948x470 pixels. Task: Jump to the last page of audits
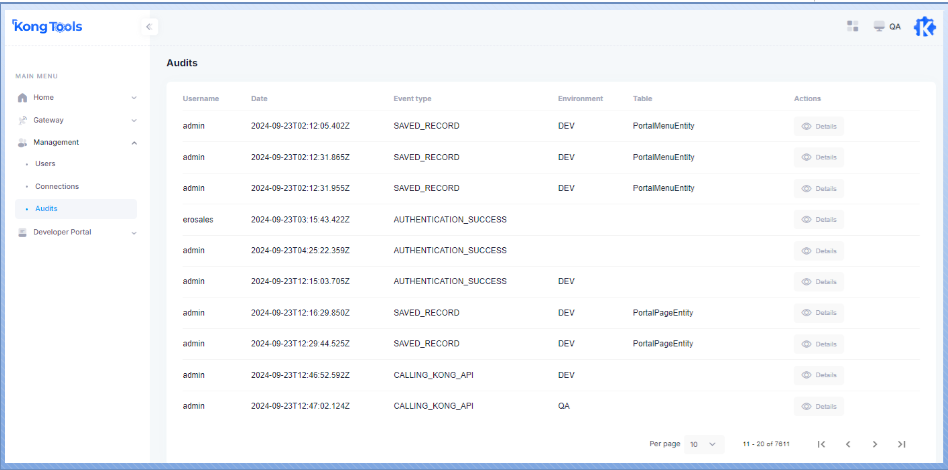[901, 444]
